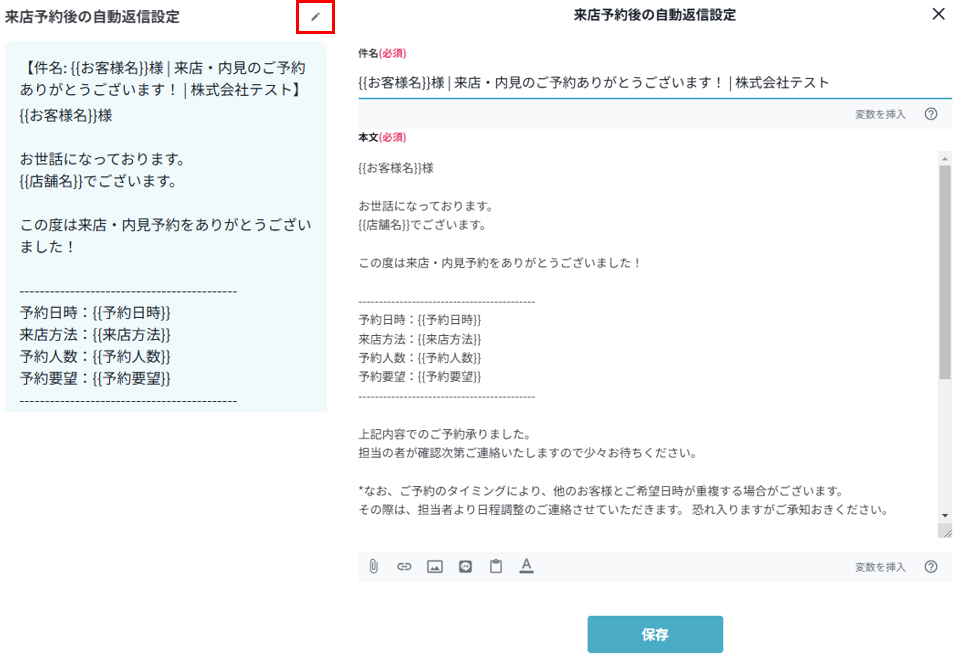Image resolution: width=957 pixels, height=658 pixels.
Task: Click 担当の者が確認次第ご連絡 line in body editor
Action: pyautogui.click(x=528, y=453)
